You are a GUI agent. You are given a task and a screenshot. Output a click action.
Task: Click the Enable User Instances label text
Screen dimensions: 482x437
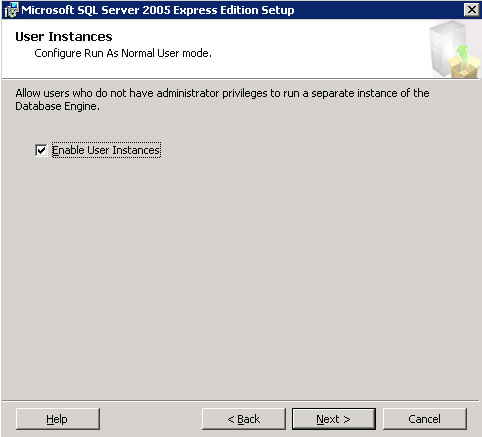pyautogui.click(x=106, y=150)
